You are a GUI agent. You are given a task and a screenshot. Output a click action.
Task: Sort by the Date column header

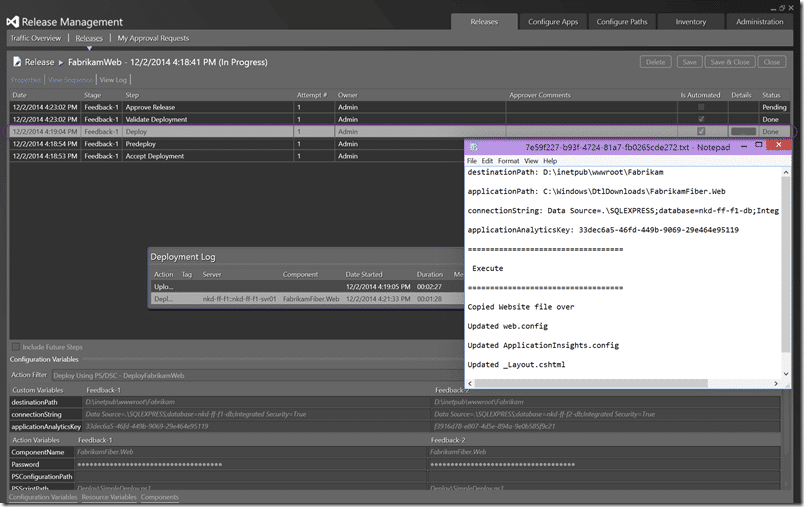[x=19, y=95]
